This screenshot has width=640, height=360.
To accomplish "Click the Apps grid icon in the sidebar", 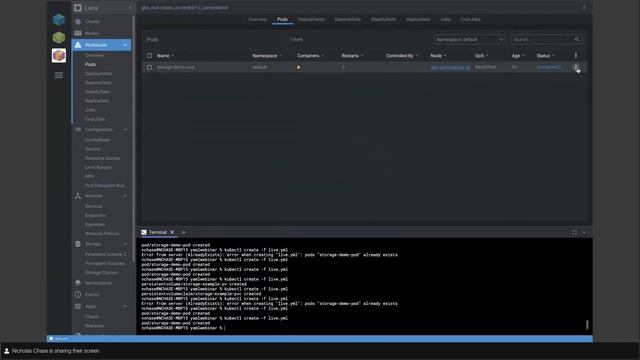I will tap(78, 306).
